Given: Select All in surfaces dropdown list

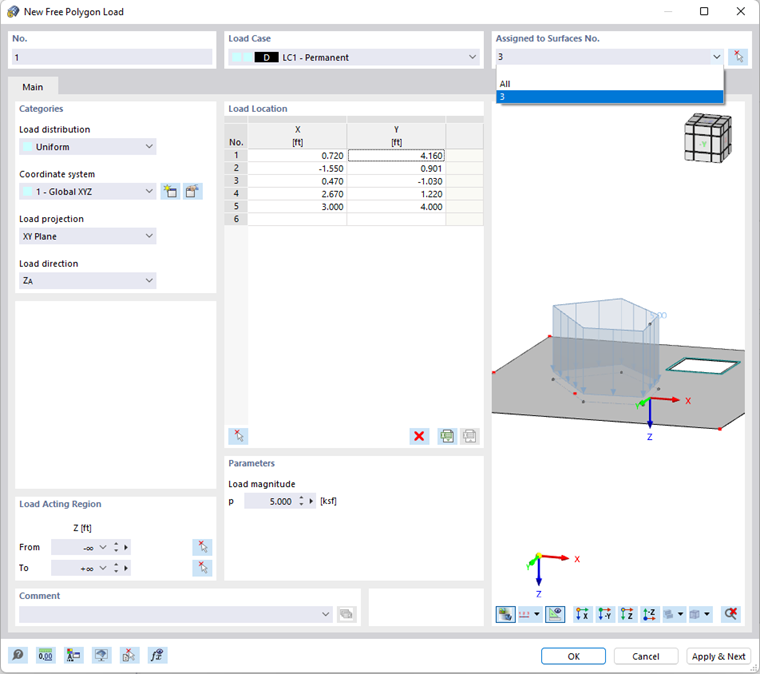Looking at the screenshot, I should point(609,84).
